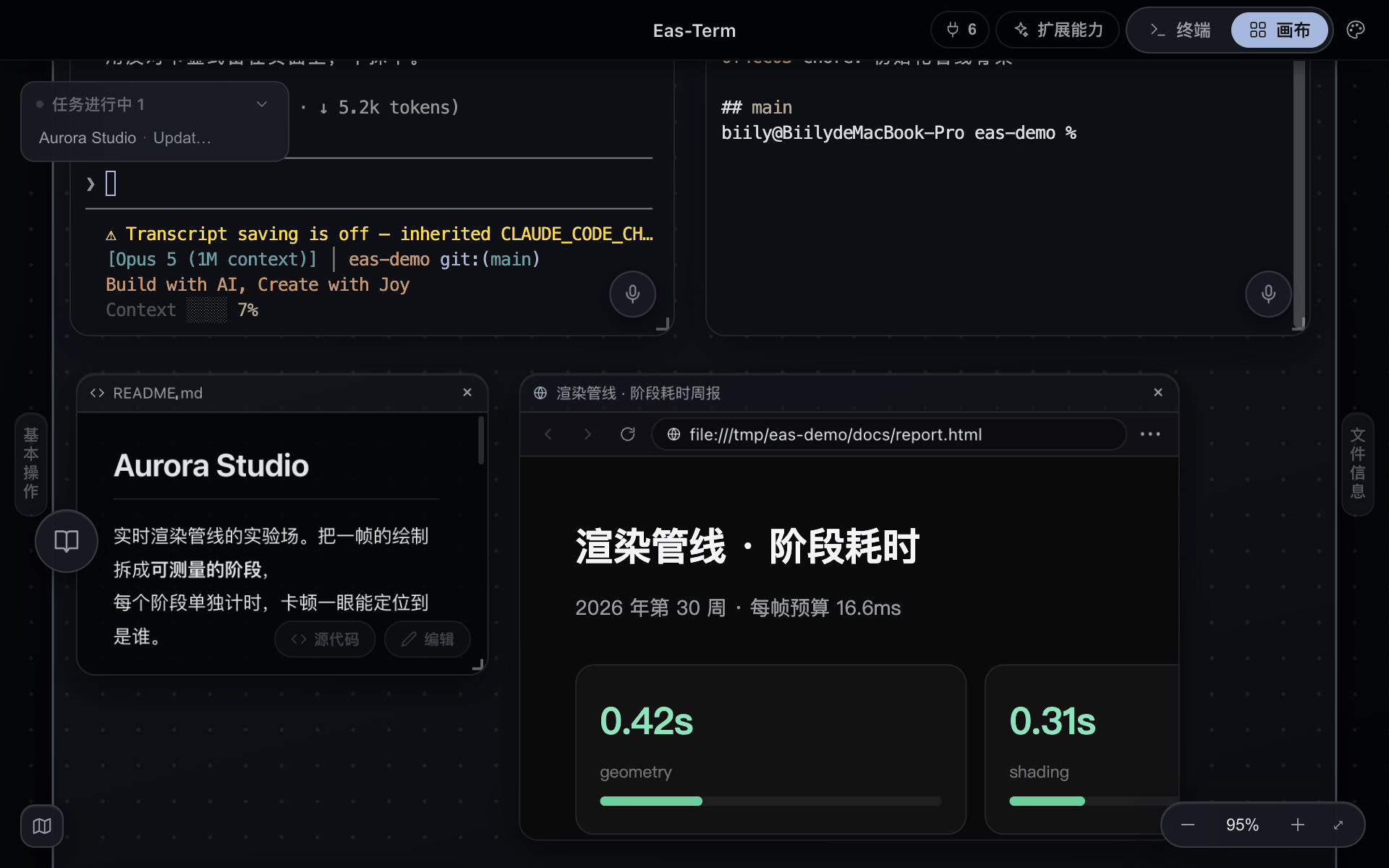Click the Context 7% usage indicator
This screenshot has width=1389, height=868.
click(x=182, y=310)
